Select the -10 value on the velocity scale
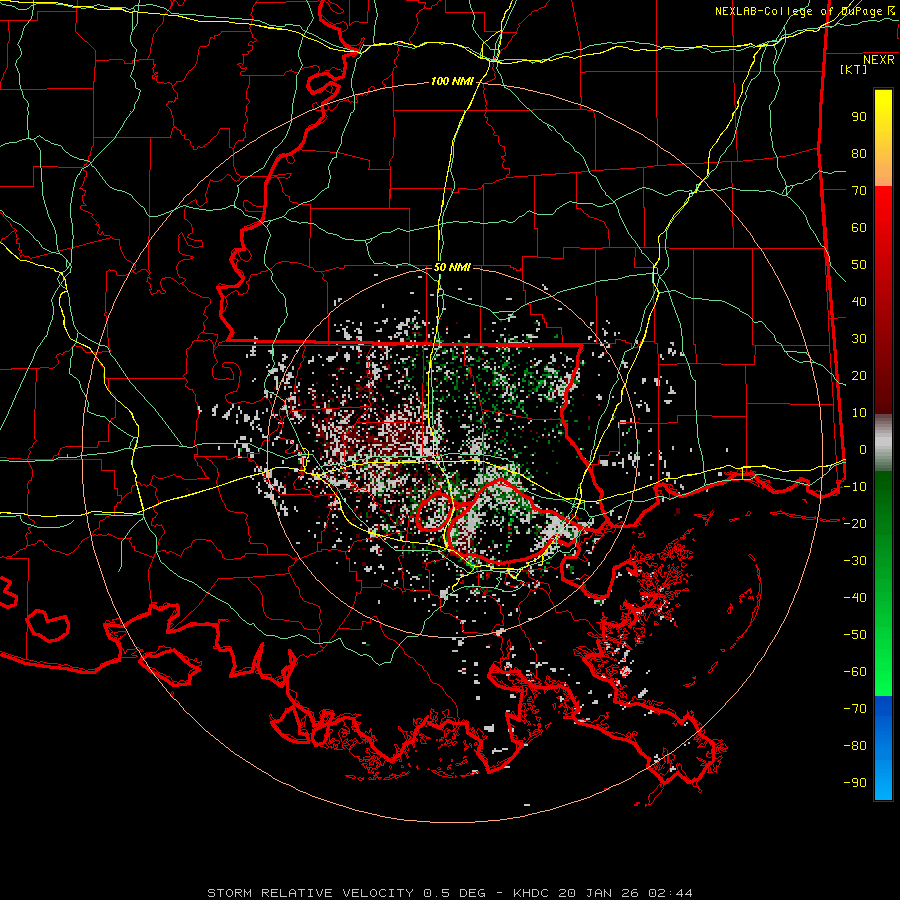 pos(855,487)
